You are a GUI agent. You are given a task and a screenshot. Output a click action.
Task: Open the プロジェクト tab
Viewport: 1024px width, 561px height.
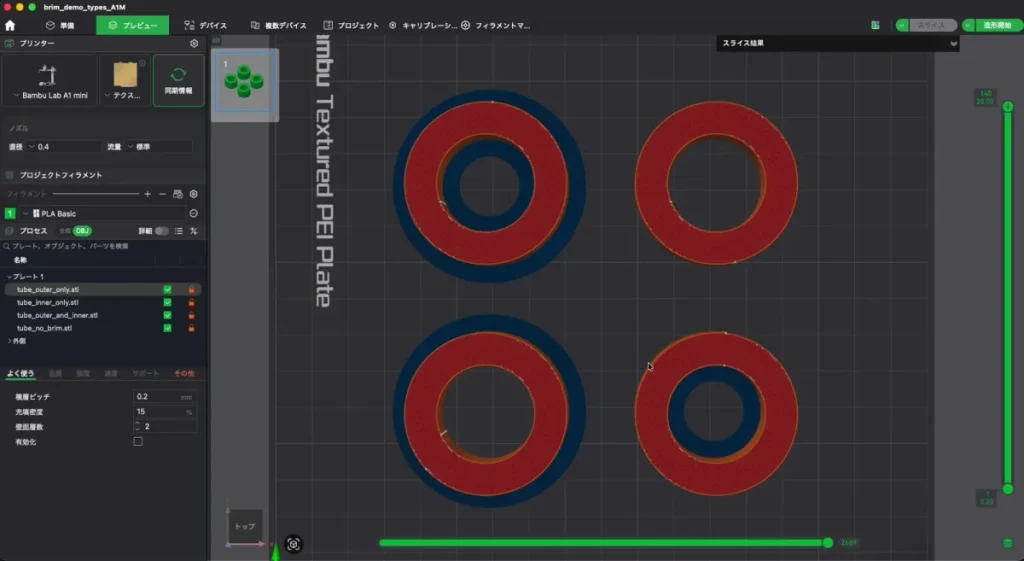351,25
